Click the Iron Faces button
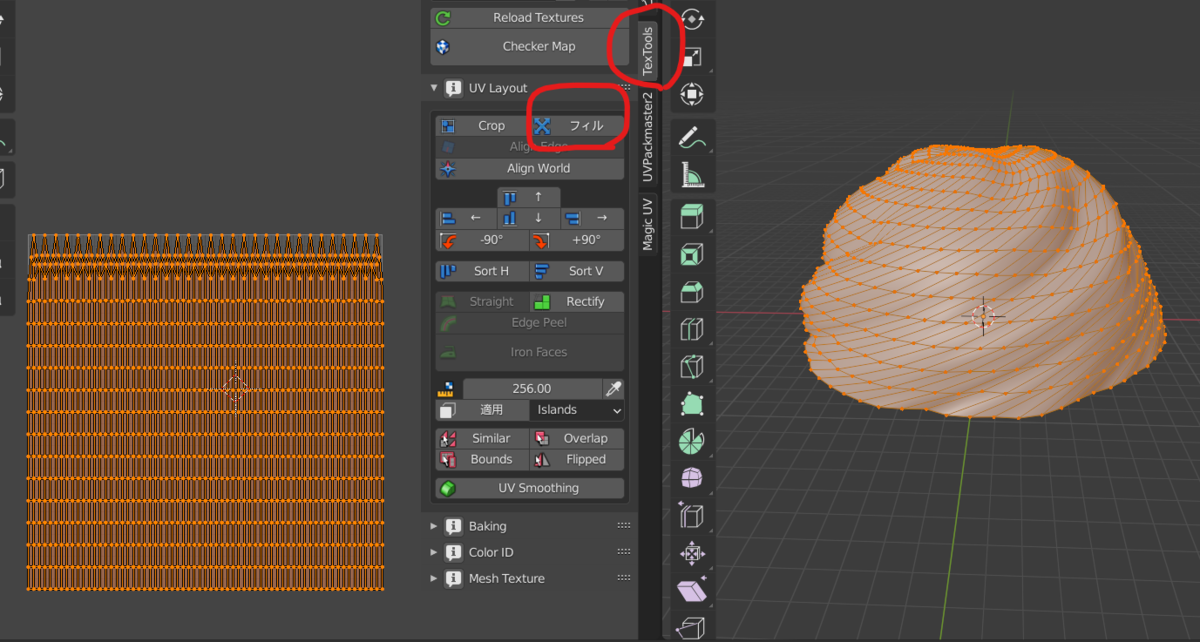1200x642 pixels. click(530, 352)
